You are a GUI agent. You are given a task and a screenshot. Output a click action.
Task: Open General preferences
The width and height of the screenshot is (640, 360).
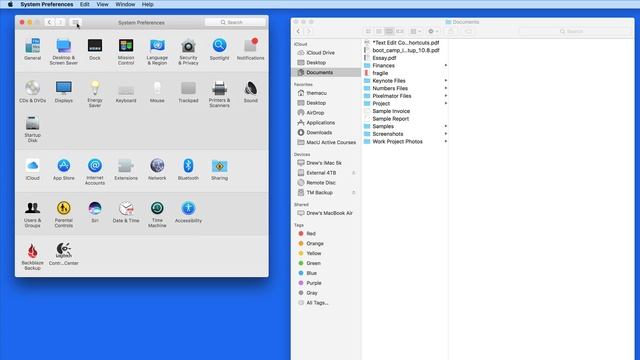click(x=33, y=49)
